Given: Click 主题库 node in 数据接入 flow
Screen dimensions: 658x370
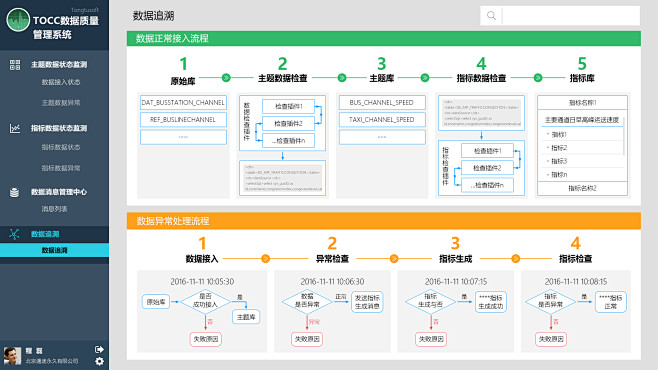Looking at the screenshot, I should [246, 317].
